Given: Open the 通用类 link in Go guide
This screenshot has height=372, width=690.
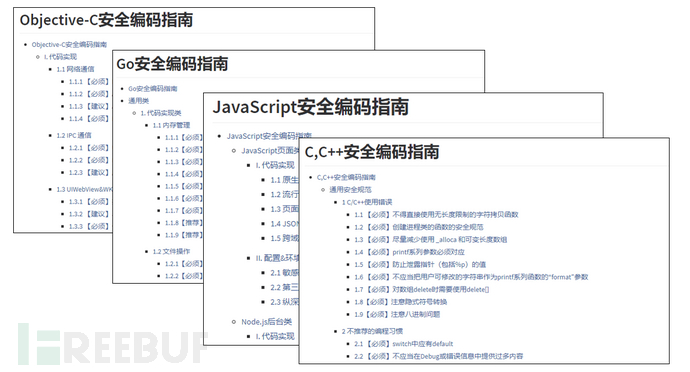Looking at the screenshot, I should (138, 100).
